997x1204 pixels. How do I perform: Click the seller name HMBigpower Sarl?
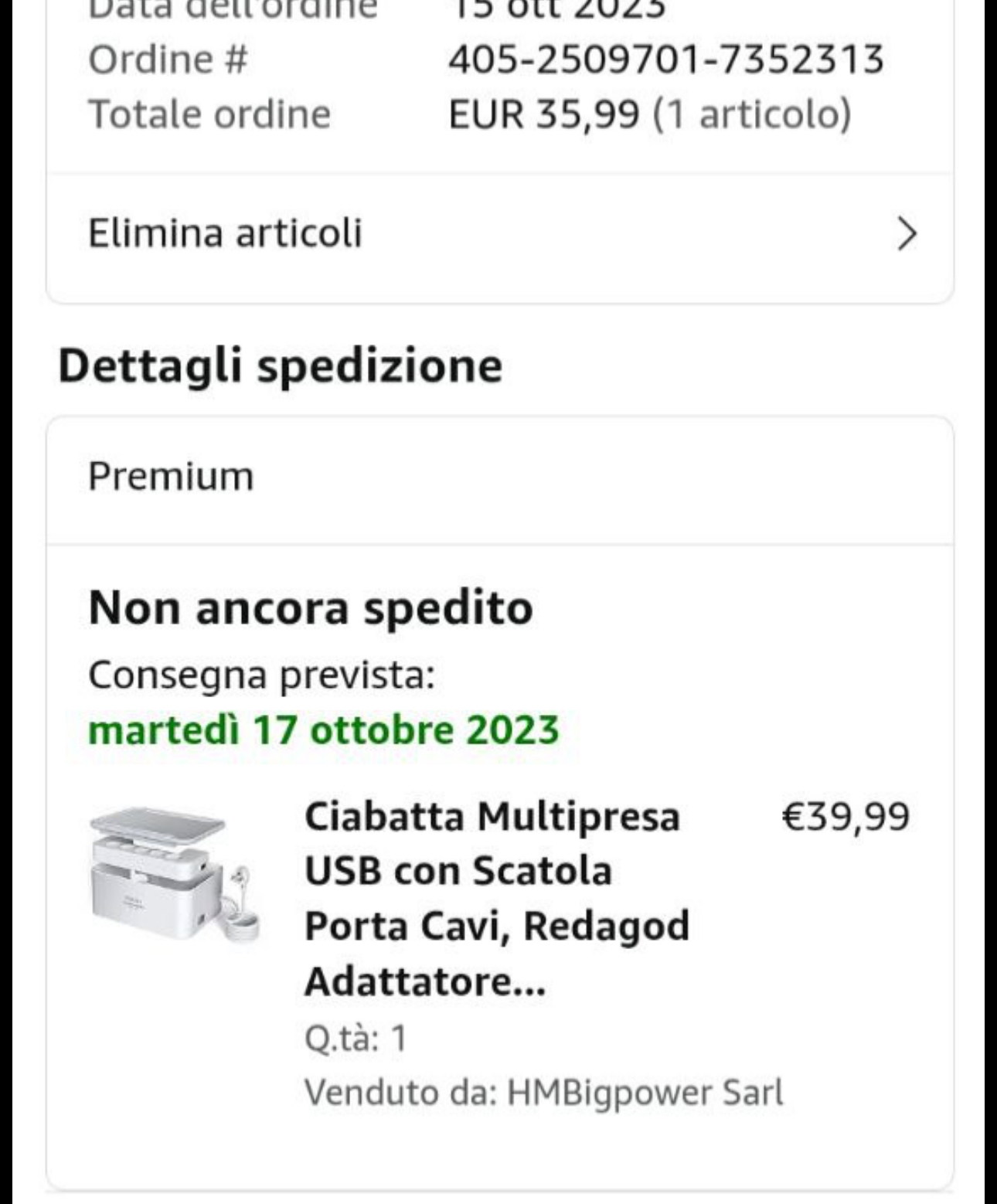point(645,1092)
